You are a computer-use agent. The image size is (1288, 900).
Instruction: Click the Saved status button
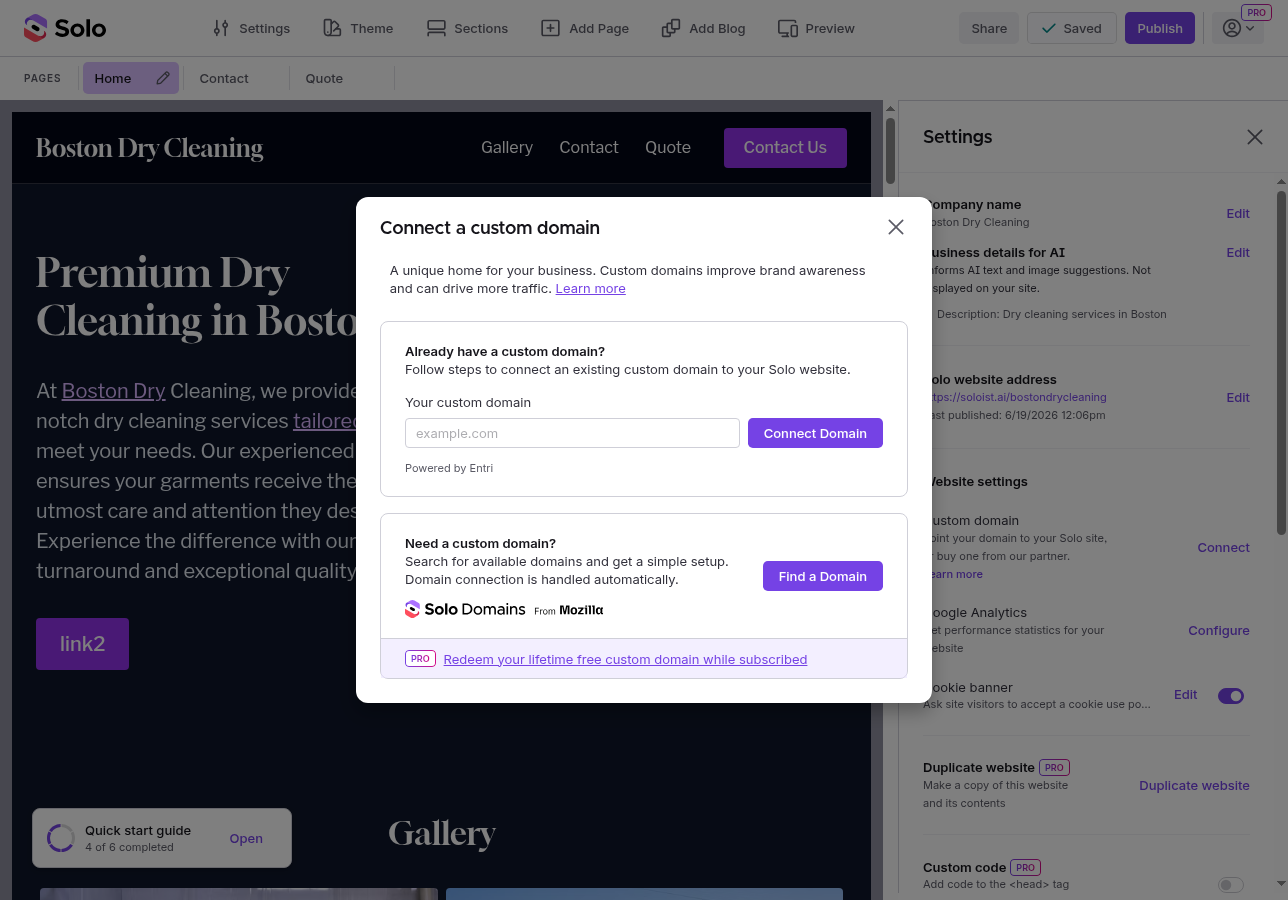[1071, 28]
